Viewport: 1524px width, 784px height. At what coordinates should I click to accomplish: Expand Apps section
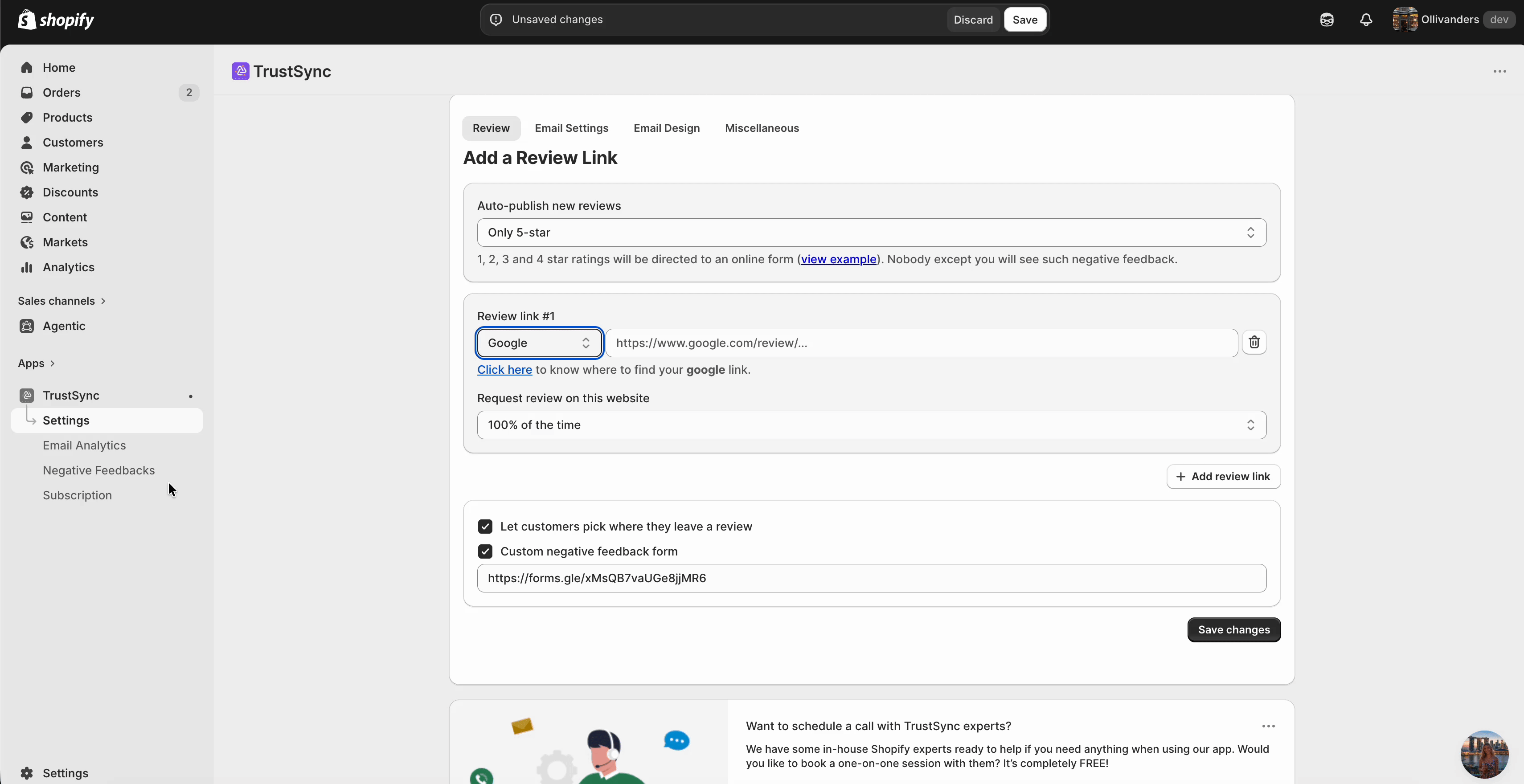tap(36, 363)
